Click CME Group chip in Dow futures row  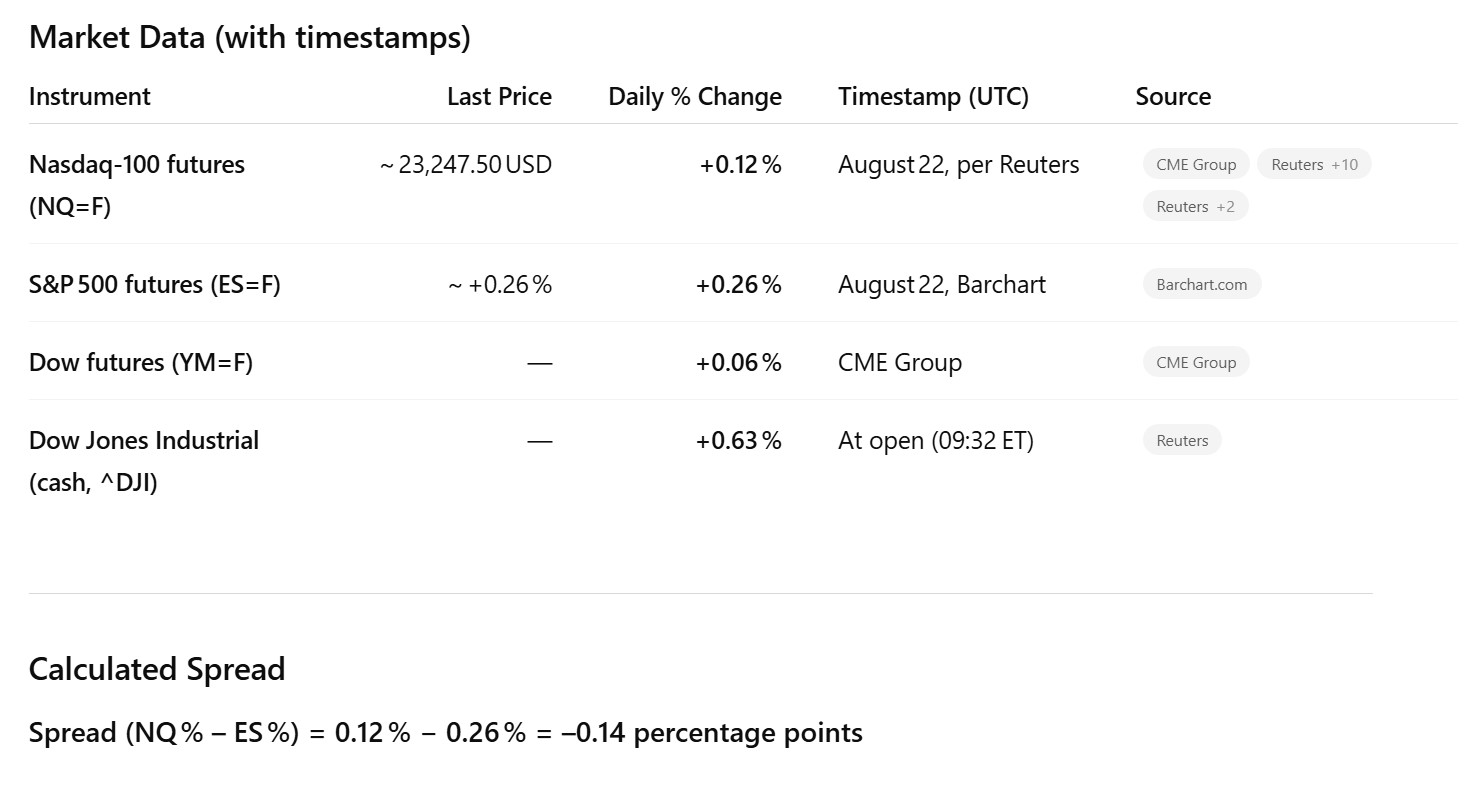[x=1195, y=362]
